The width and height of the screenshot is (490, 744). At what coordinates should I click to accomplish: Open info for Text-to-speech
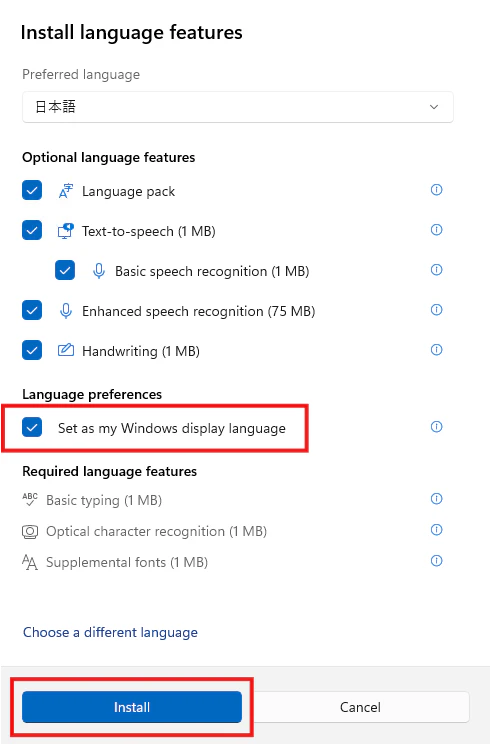pos(436,230)
